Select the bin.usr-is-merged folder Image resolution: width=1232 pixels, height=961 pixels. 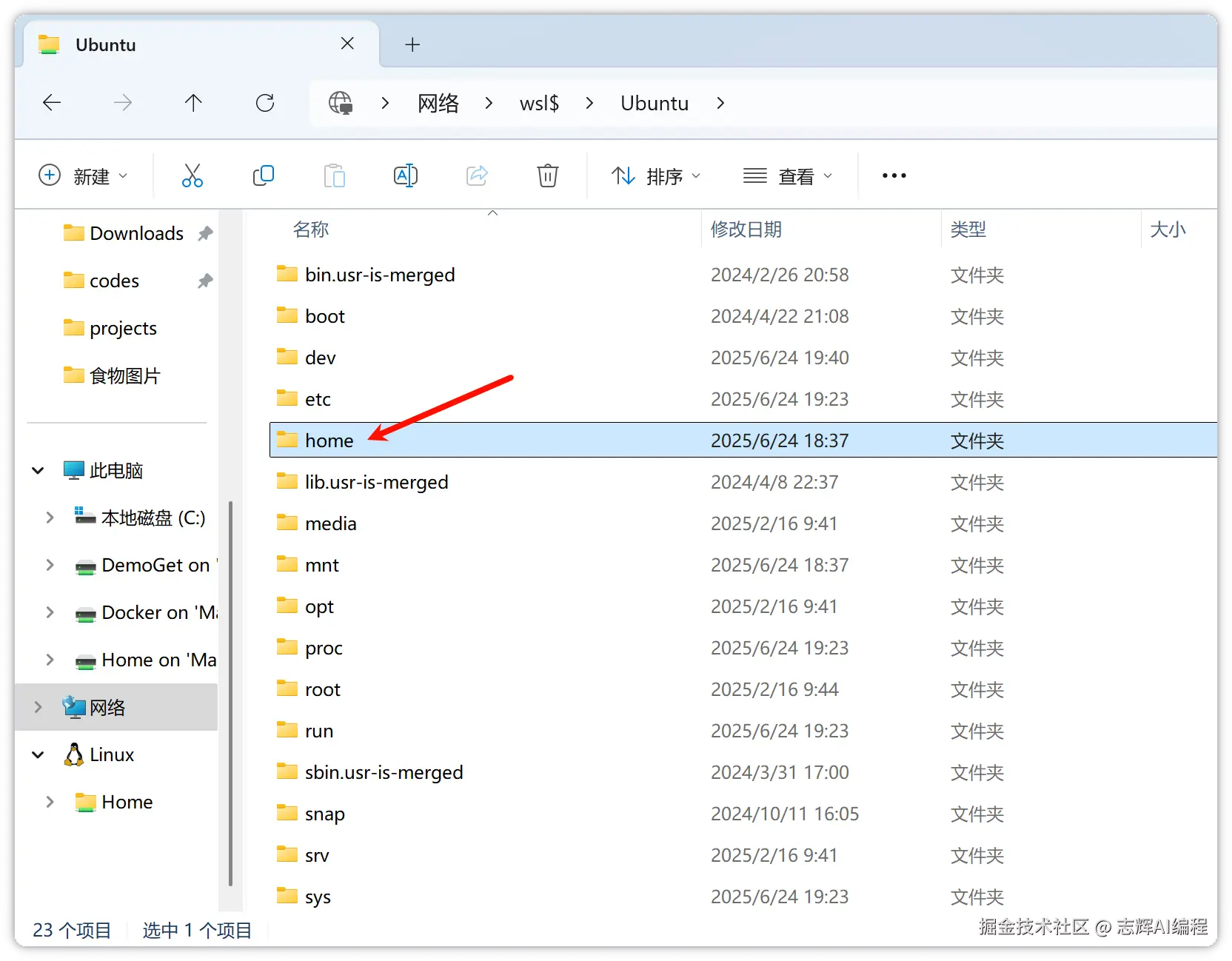pos(380,275)
